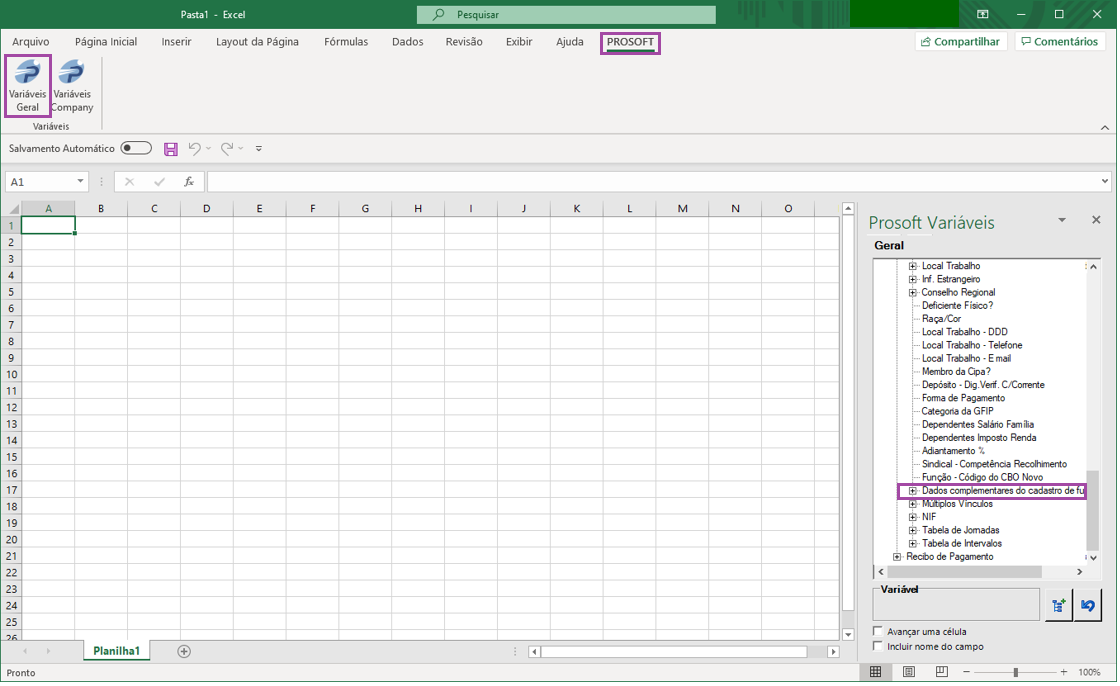This screenshot has height=686, width=1120.
Task: Open the Ajuda tab
Action: pos(569,41)
